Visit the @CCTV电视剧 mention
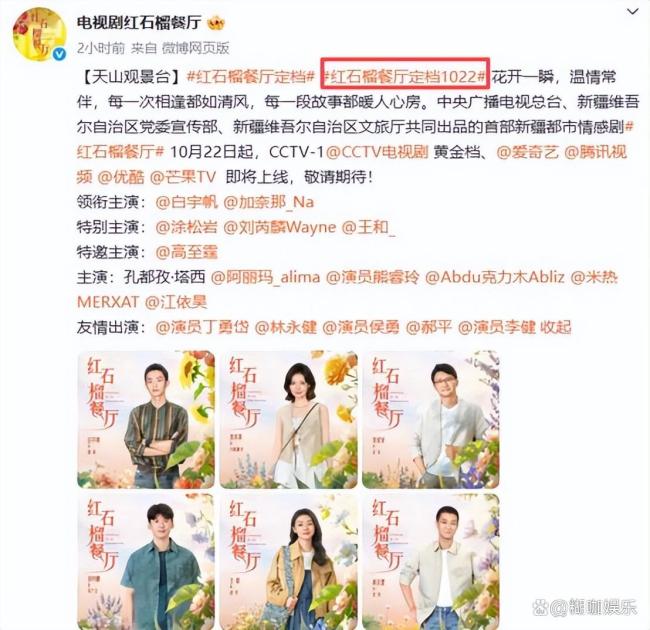This screenshot has width=650, height=630. (377, 152)
